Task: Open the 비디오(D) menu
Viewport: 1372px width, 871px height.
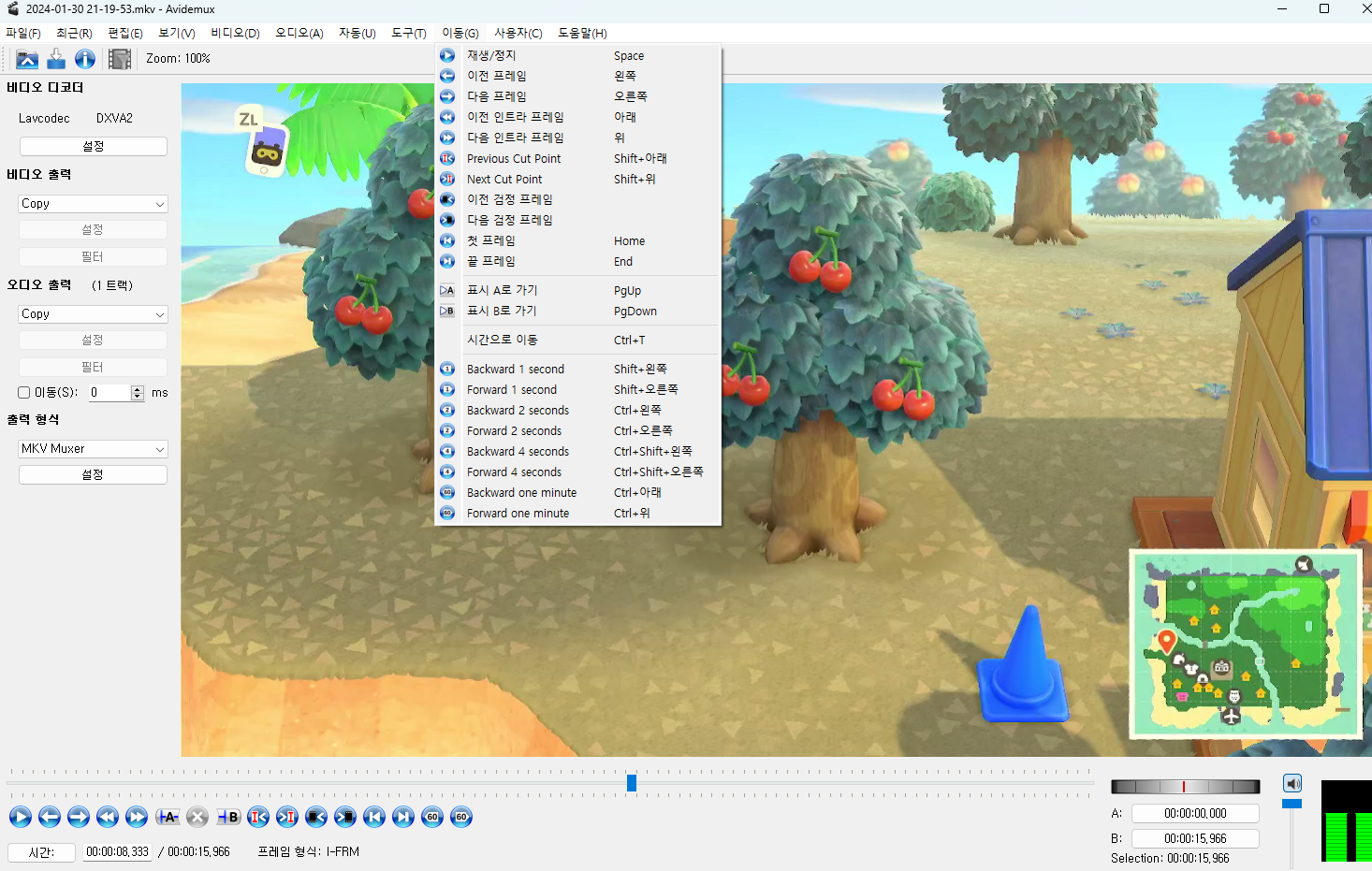Action: (x=235, y=33)
